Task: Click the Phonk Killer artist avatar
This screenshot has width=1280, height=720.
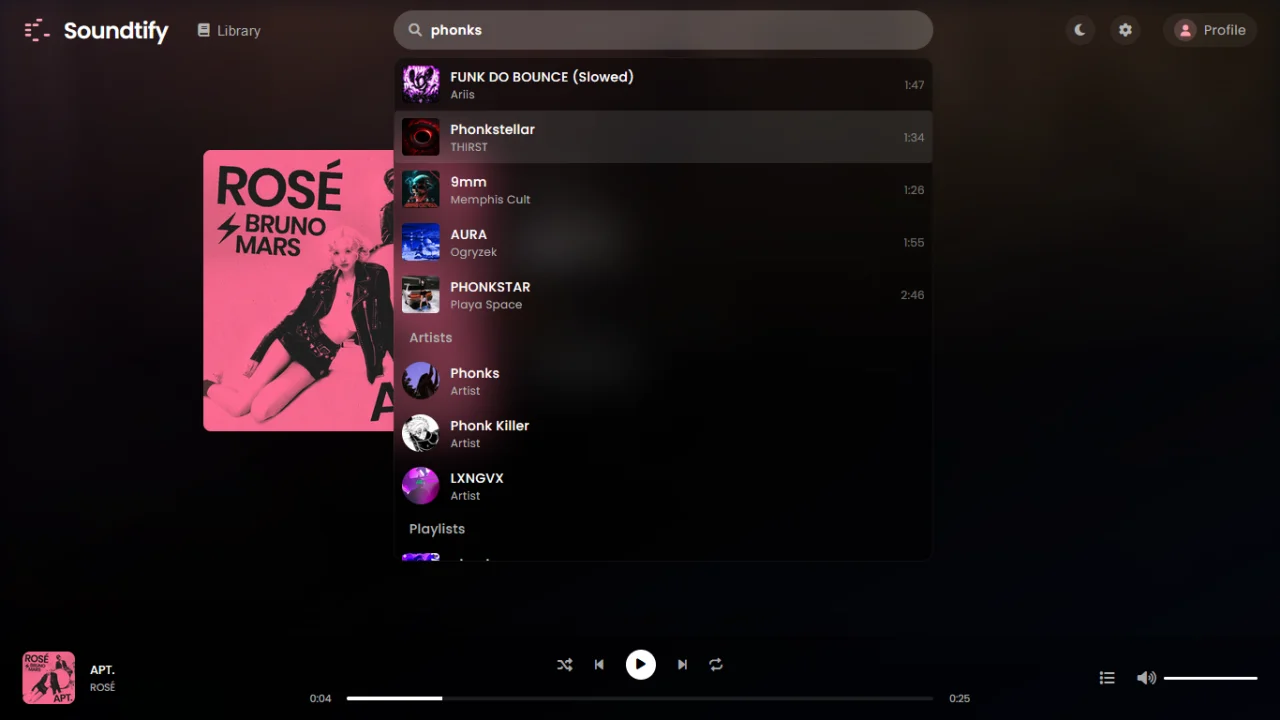Action: (421, 433)
